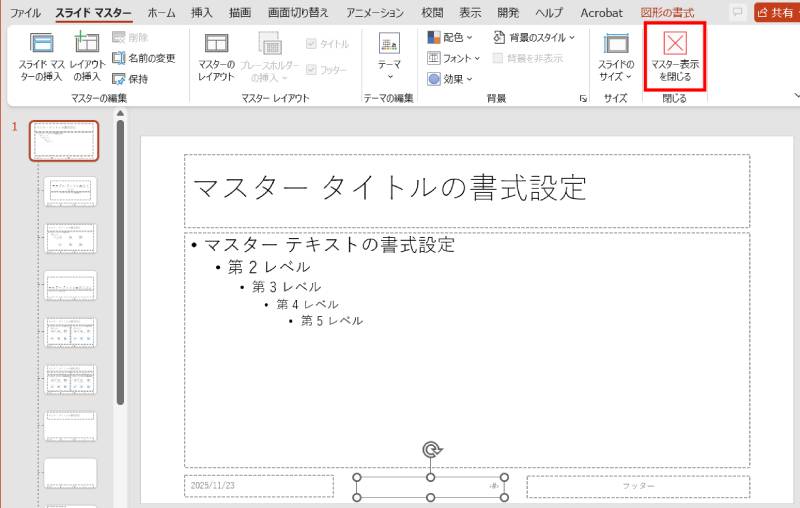Screen dimensions: 800x508
Task: Toggle the Title (タイトル) checkbox
Action: pos(328,44)
